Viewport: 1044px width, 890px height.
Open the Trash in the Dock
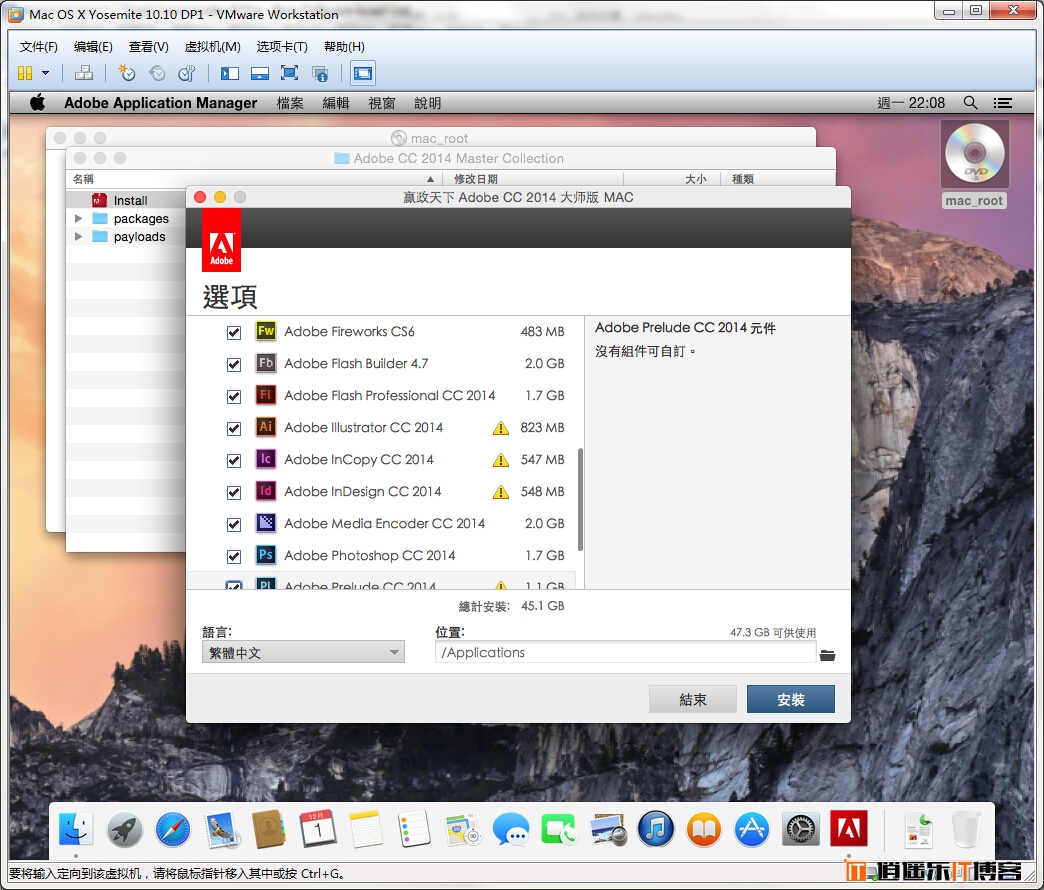click(x=966, y=829)
